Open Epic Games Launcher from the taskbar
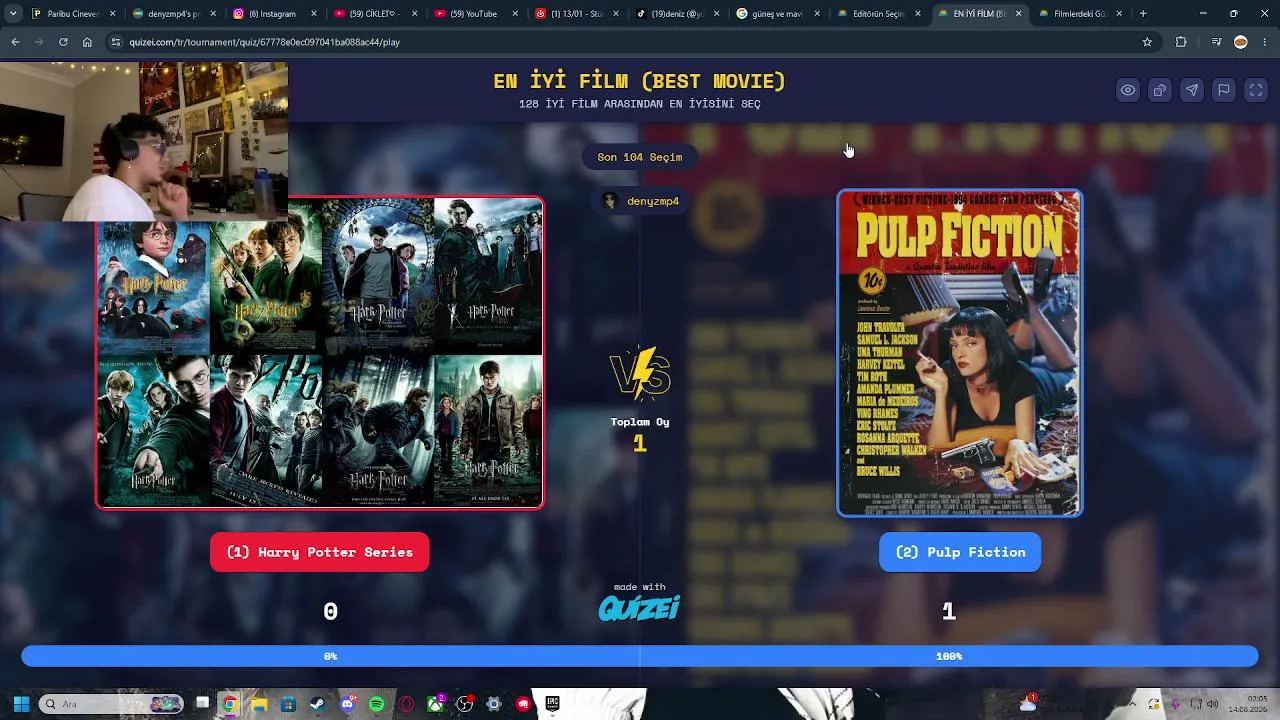Screen dimensions: 1280x720 [x=552, y=704]
